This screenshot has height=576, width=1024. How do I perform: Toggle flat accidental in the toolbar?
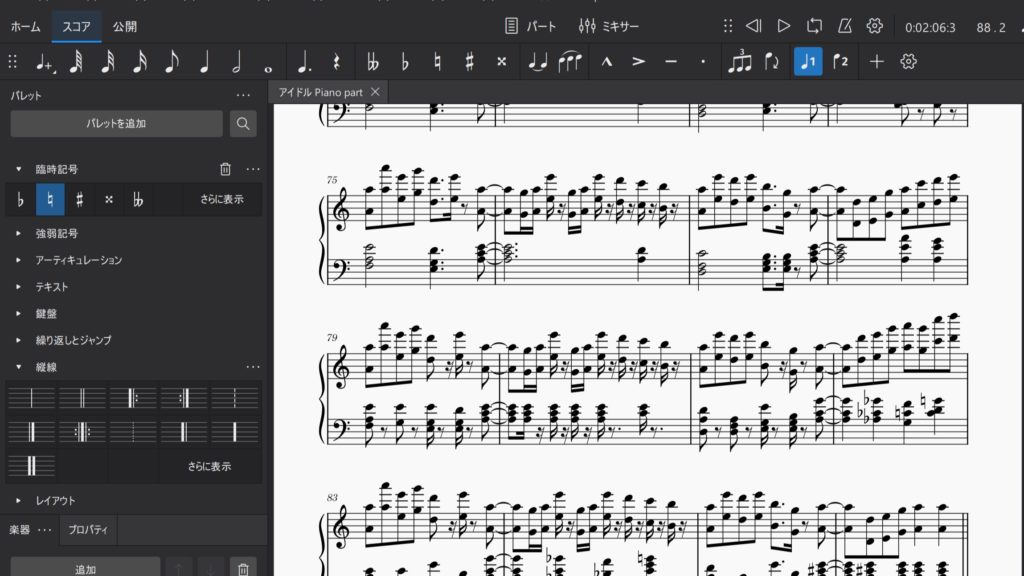(x=405, y=61)
